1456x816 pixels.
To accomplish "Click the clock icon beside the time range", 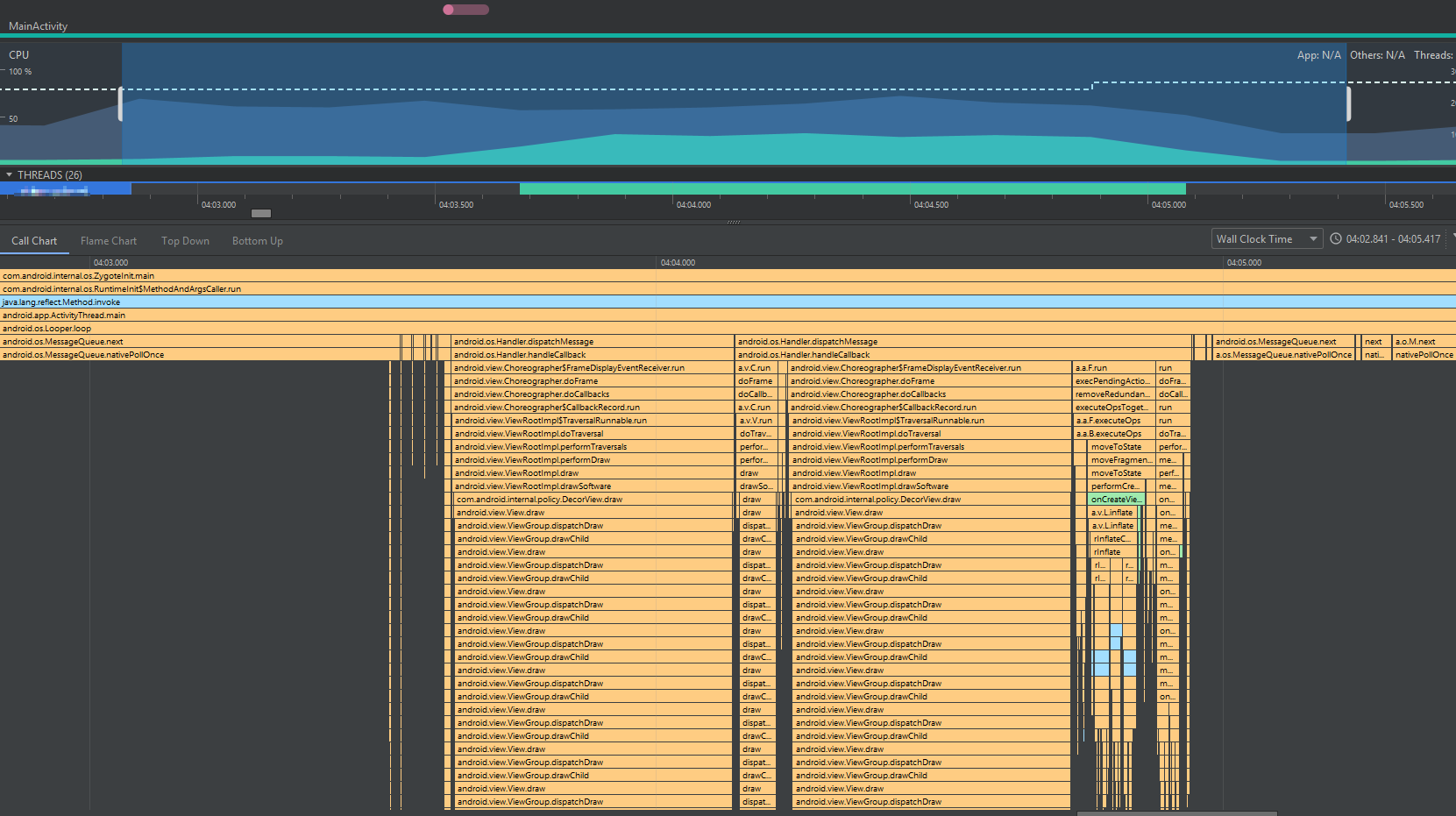I will (1336, 239).
